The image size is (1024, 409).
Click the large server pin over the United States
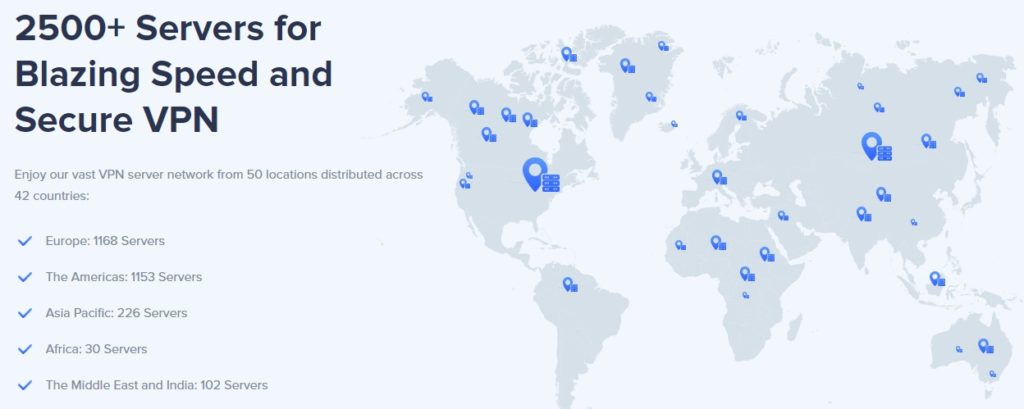pos(541,175)
